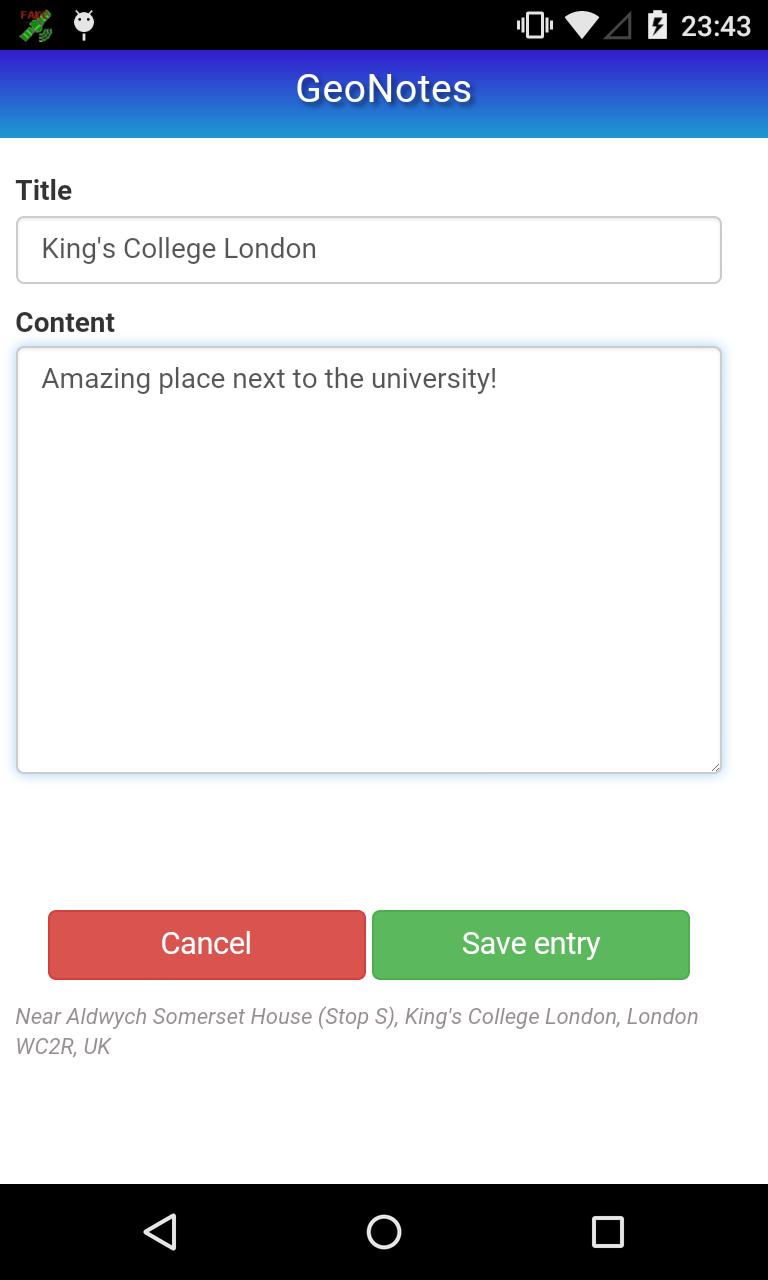Tap the Title field label
Image resolution: width=768 pixels, height=1280 pixels.
click(44, 190)
